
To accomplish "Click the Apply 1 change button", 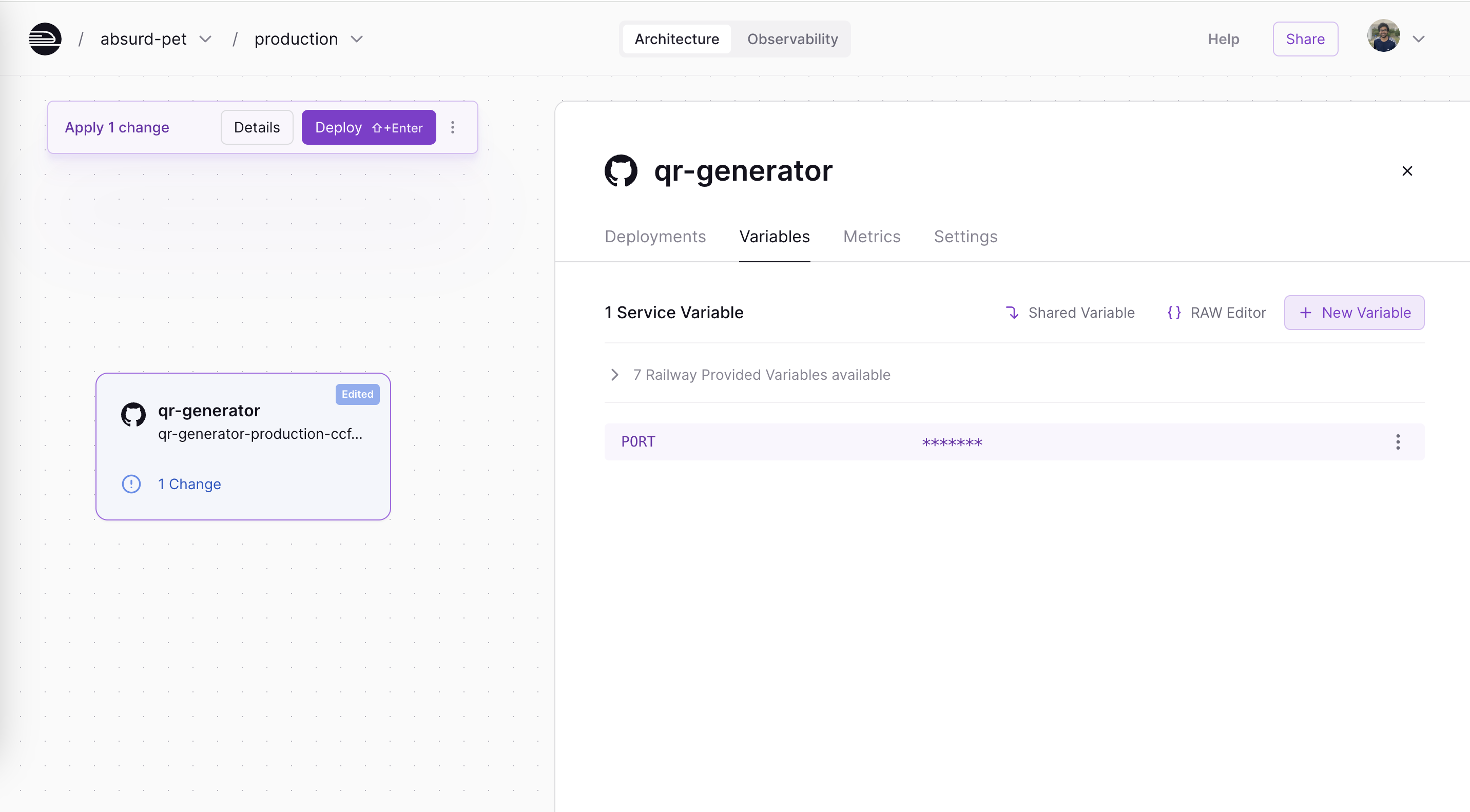I will [x=117, y=127].
